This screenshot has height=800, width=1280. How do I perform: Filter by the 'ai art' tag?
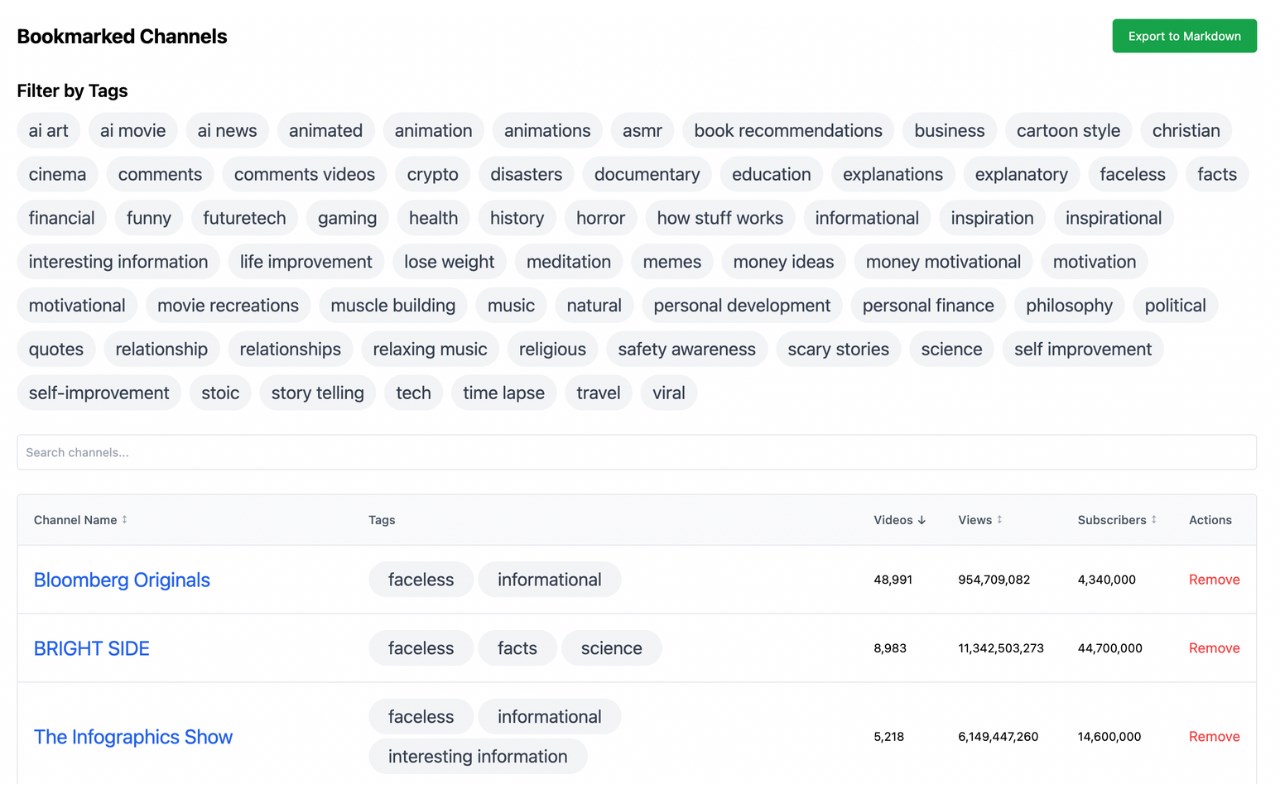point(49,131)
